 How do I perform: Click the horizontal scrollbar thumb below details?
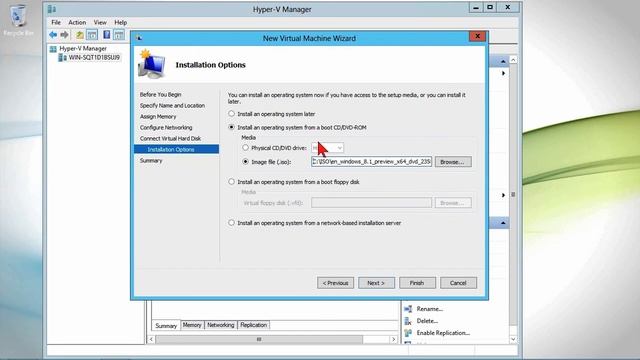point(259,339)
